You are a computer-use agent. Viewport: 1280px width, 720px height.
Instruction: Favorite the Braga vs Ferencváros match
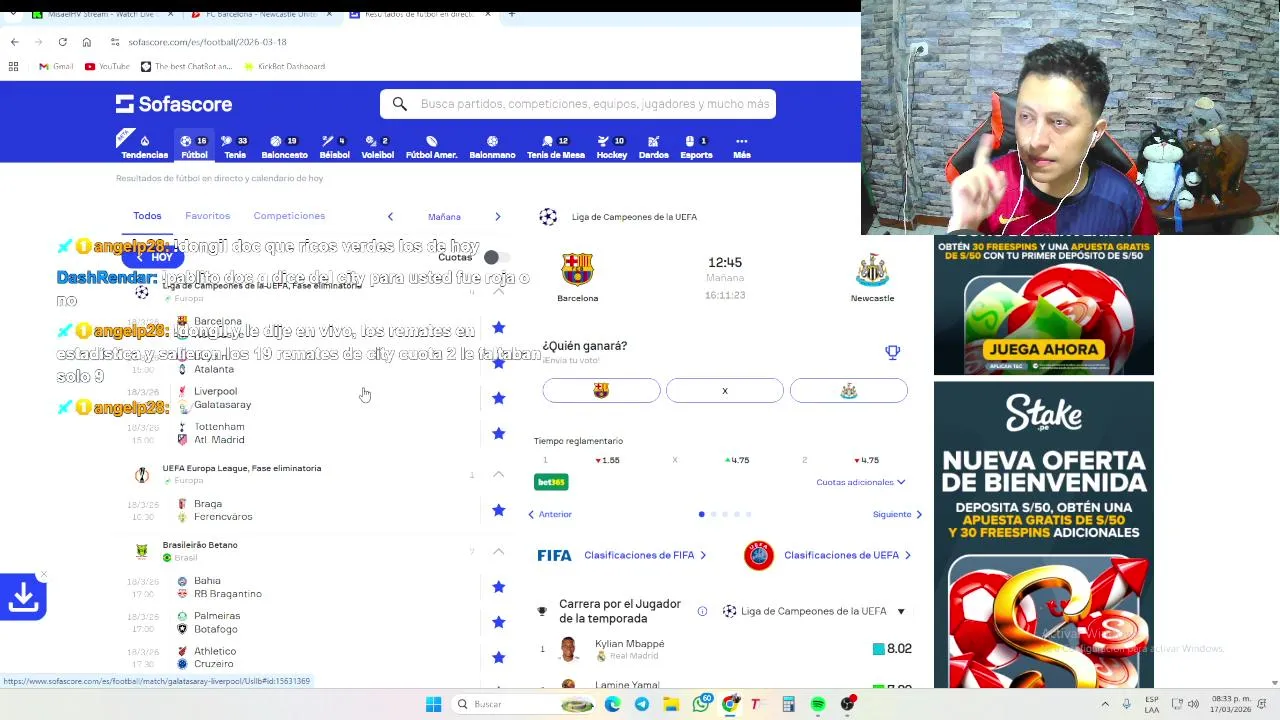[498, 510]
